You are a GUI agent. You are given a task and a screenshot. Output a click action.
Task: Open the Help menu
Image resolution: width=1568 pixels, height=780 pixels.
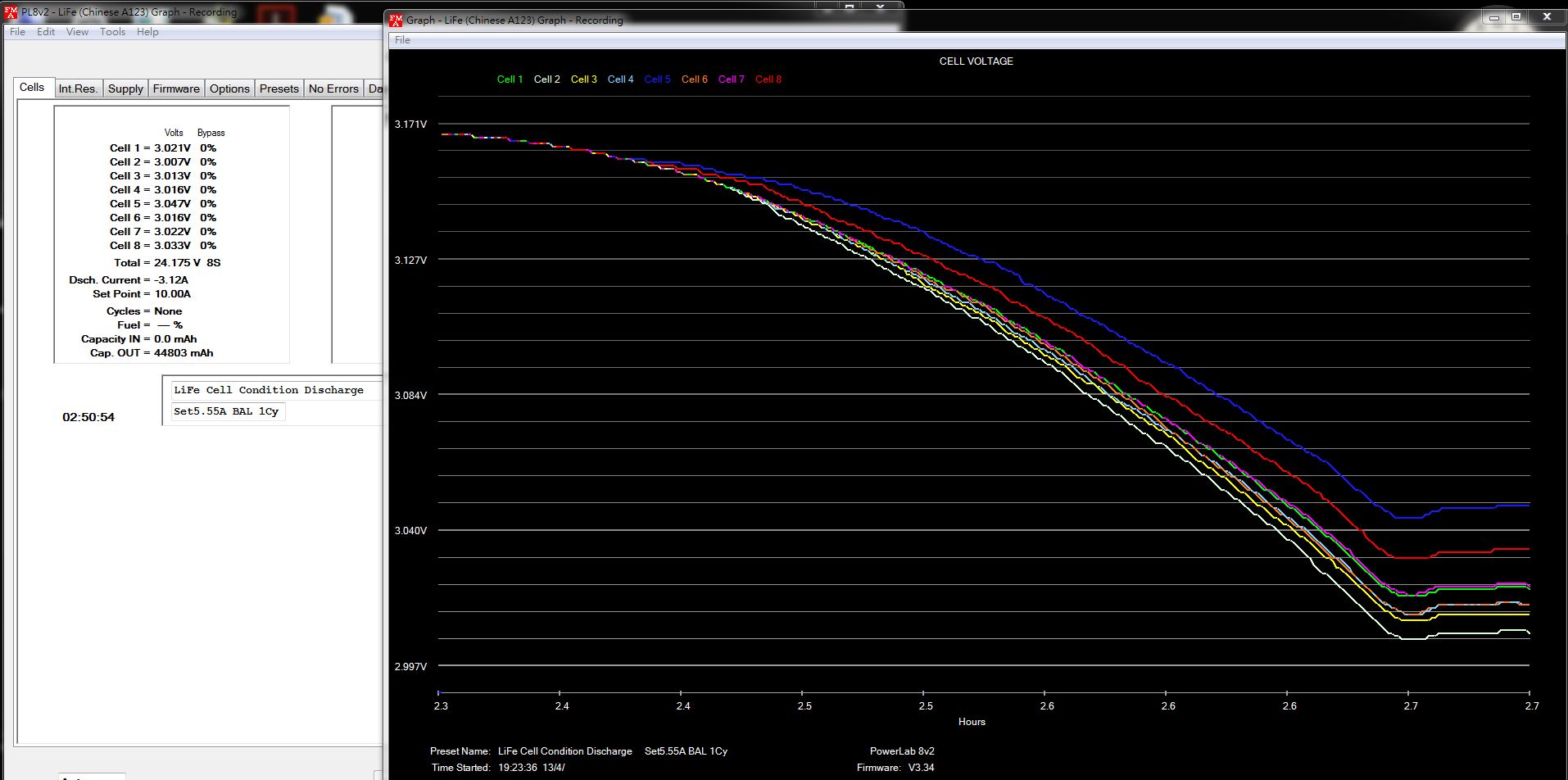tap(147, 32)
